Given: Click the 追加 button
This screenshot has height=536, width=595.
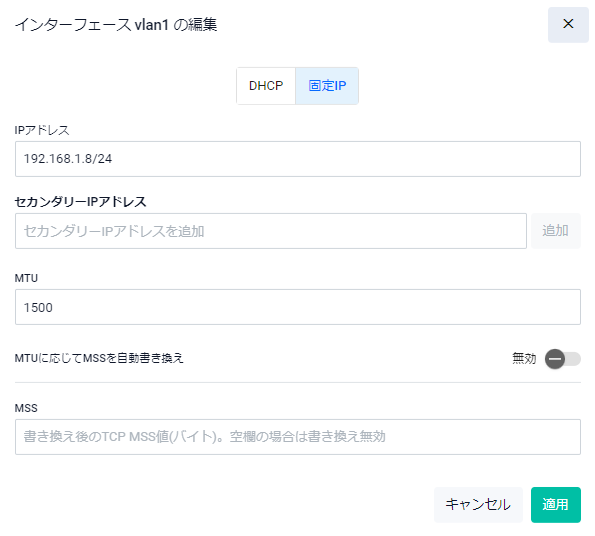Looking at the screenshot, I should [555, 231].
